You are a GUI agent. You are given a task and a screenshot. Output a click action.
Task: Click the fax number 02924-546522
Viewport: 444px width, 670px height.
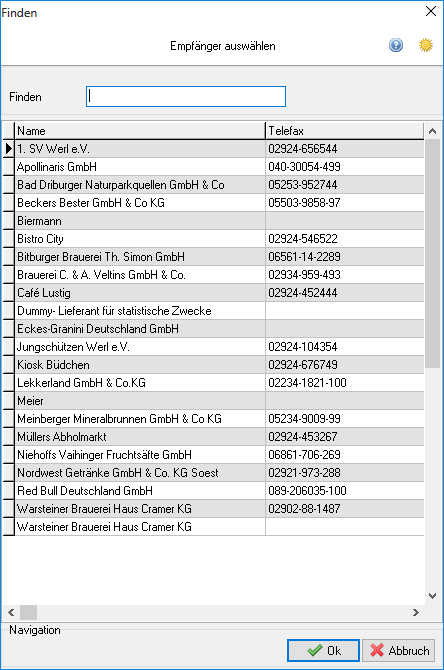pos(303,239)
